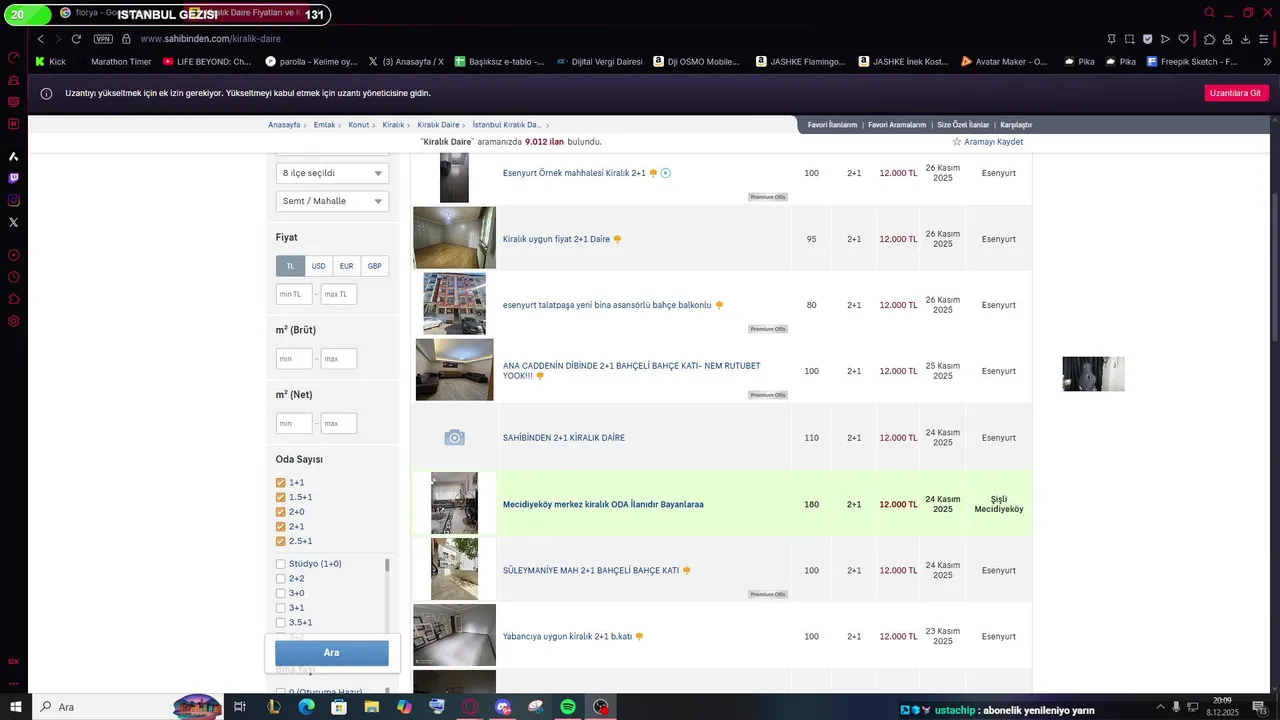Image resolution: width=1280 pixels, height=720 pixels.
Task: Select GBP currency tab
Action: [x=374, y=266]
